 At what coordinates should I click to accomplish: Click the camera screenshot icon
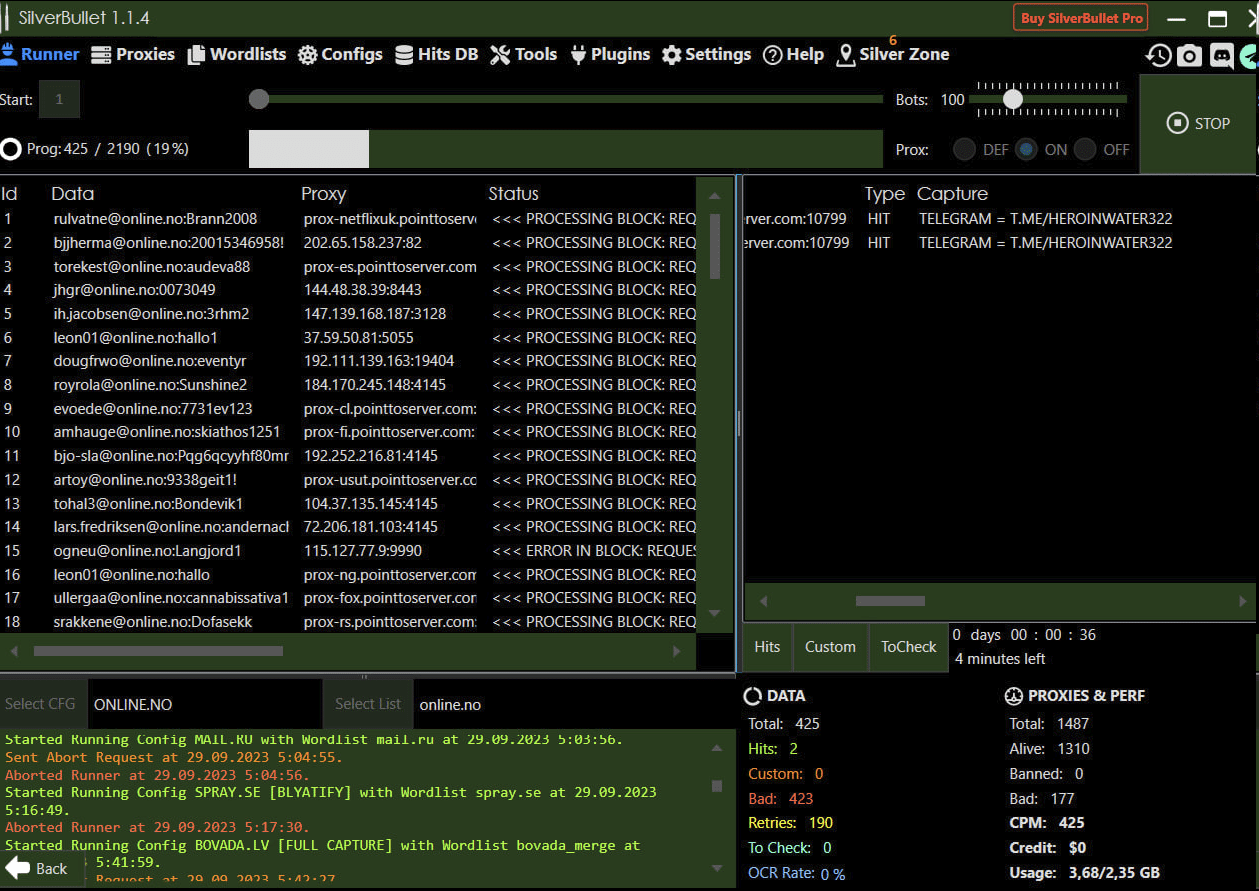point(1189,56)
